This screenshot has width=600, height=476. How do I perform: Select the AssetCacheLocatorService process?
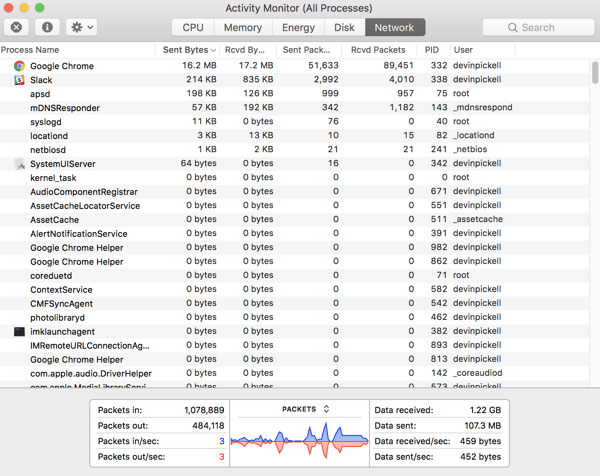coord(85,206)
